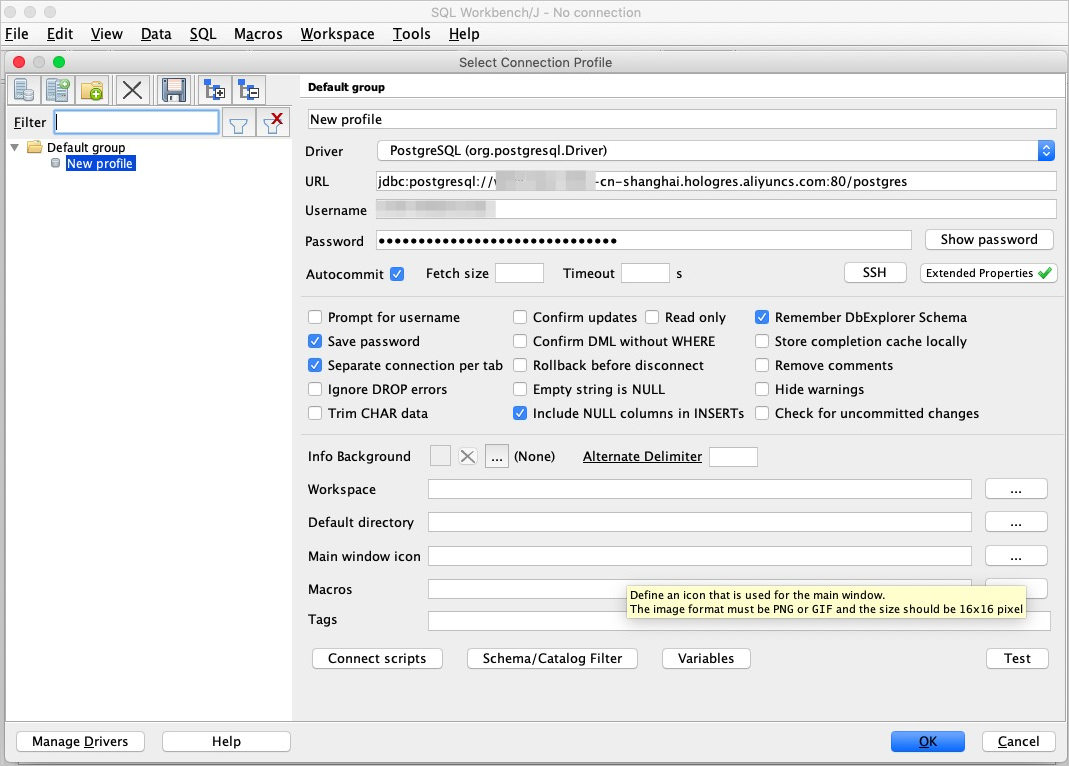
Task: Select the Default group folder
Action: click(x=86, y=147)
